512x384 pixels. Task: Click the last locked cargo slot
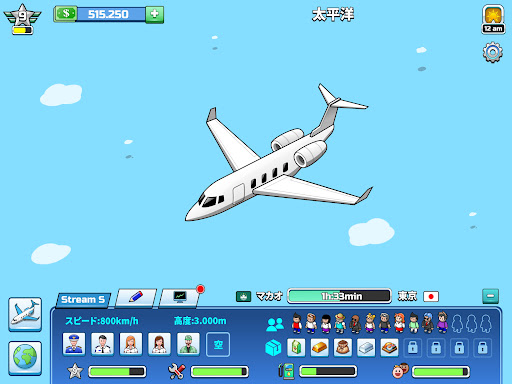[x=482, y=348]
